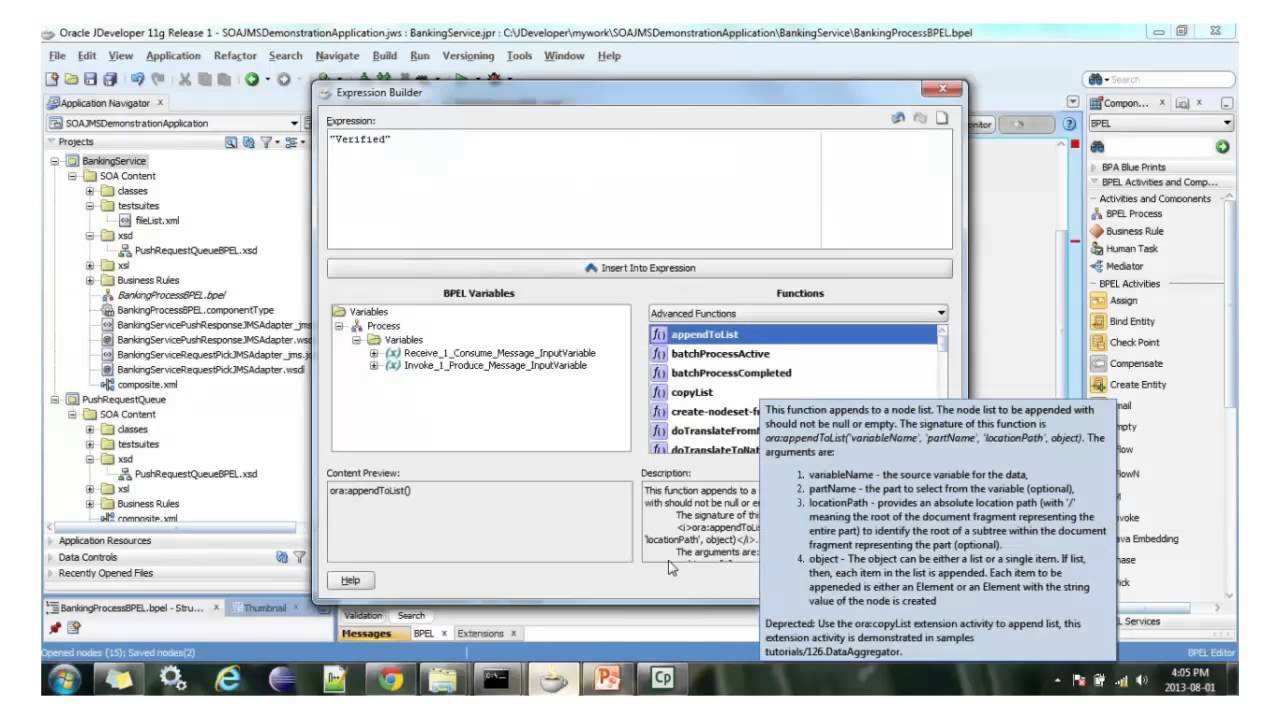
Task: Switch to the Thumbnail tab
Action: click(265, 608)
